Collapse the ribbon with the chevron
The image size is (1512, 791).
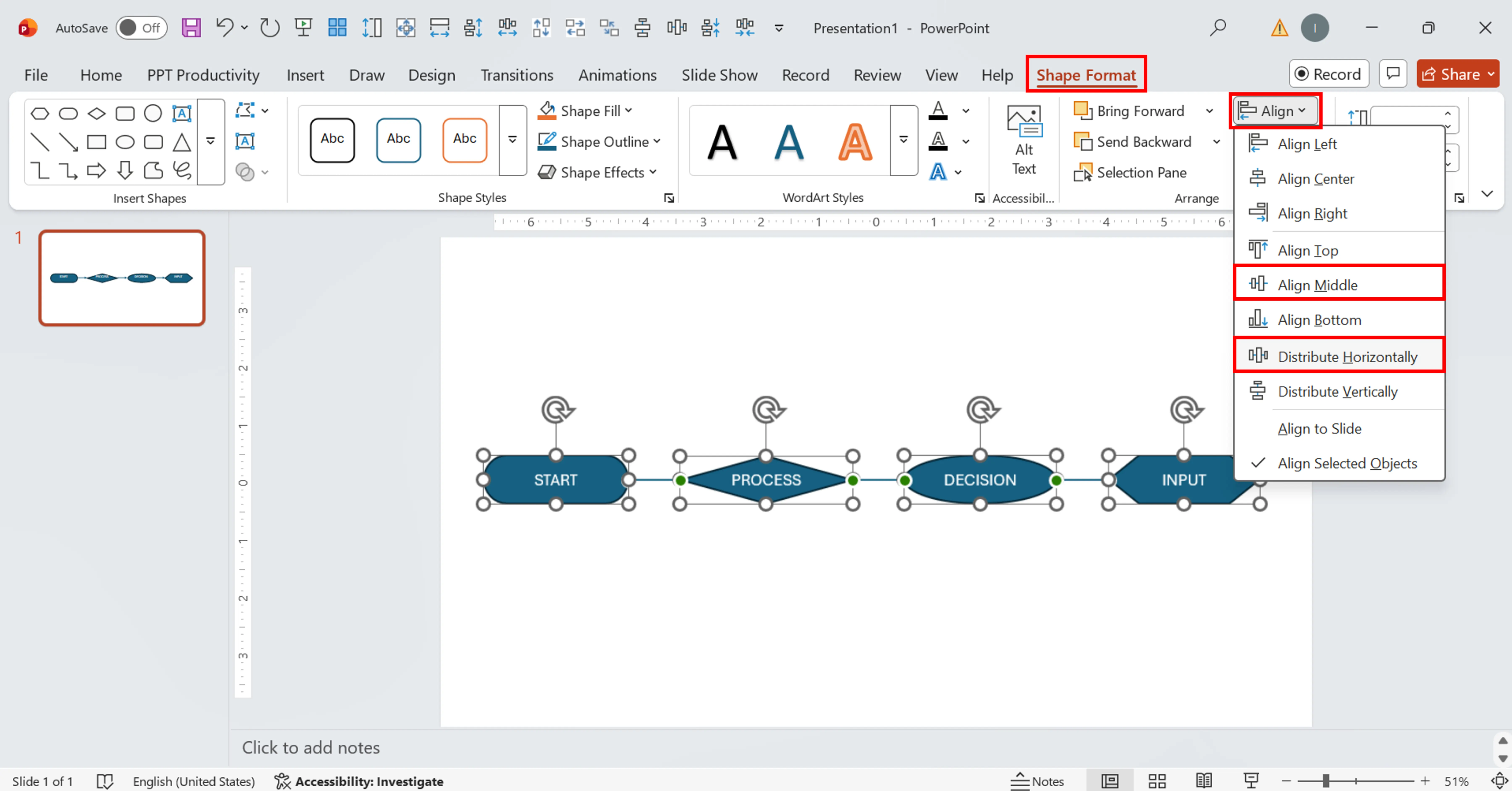coord(1487,194)
